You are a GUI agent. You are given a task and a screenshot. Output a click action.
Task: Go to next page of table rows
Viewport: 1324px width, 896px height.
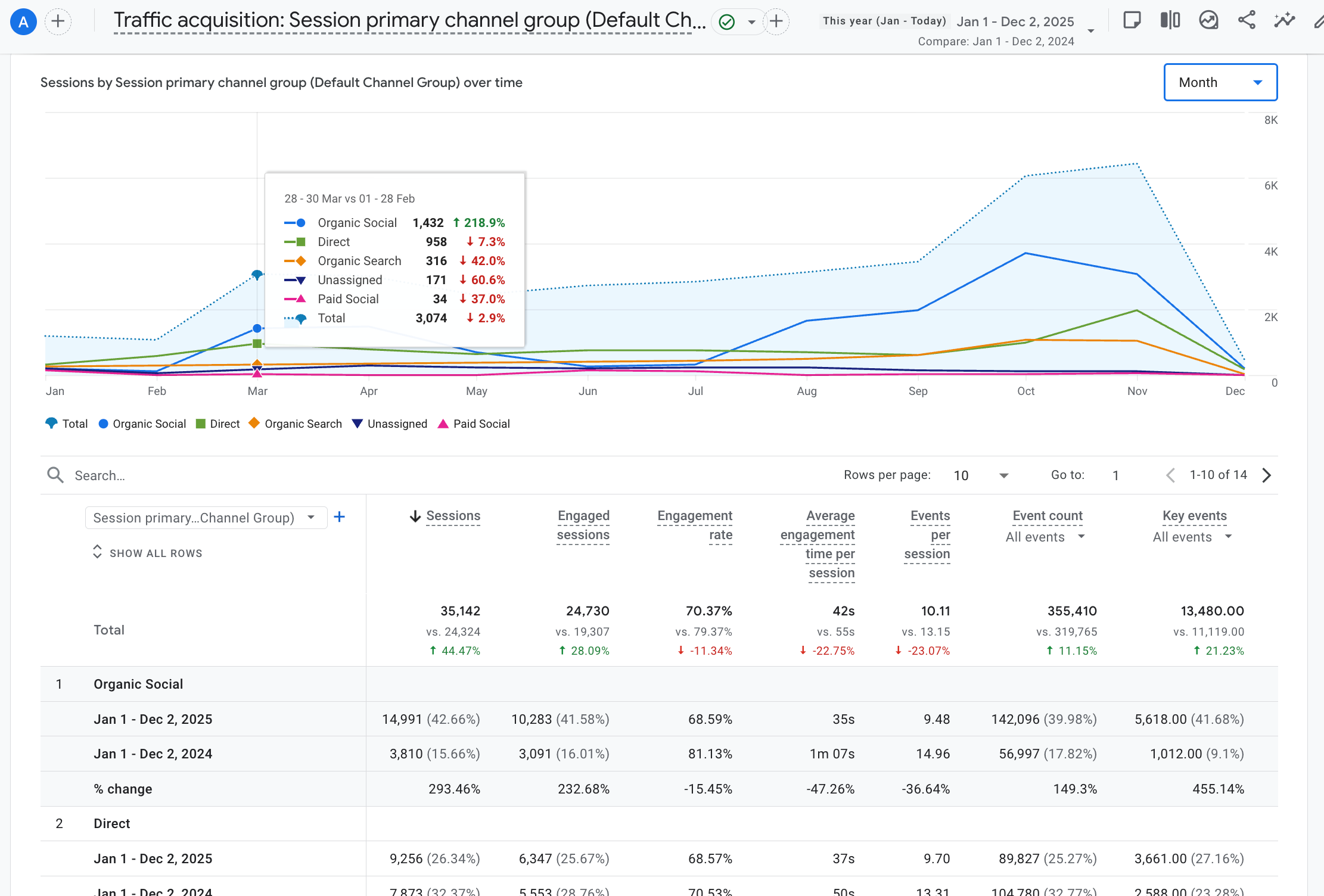1267,475
